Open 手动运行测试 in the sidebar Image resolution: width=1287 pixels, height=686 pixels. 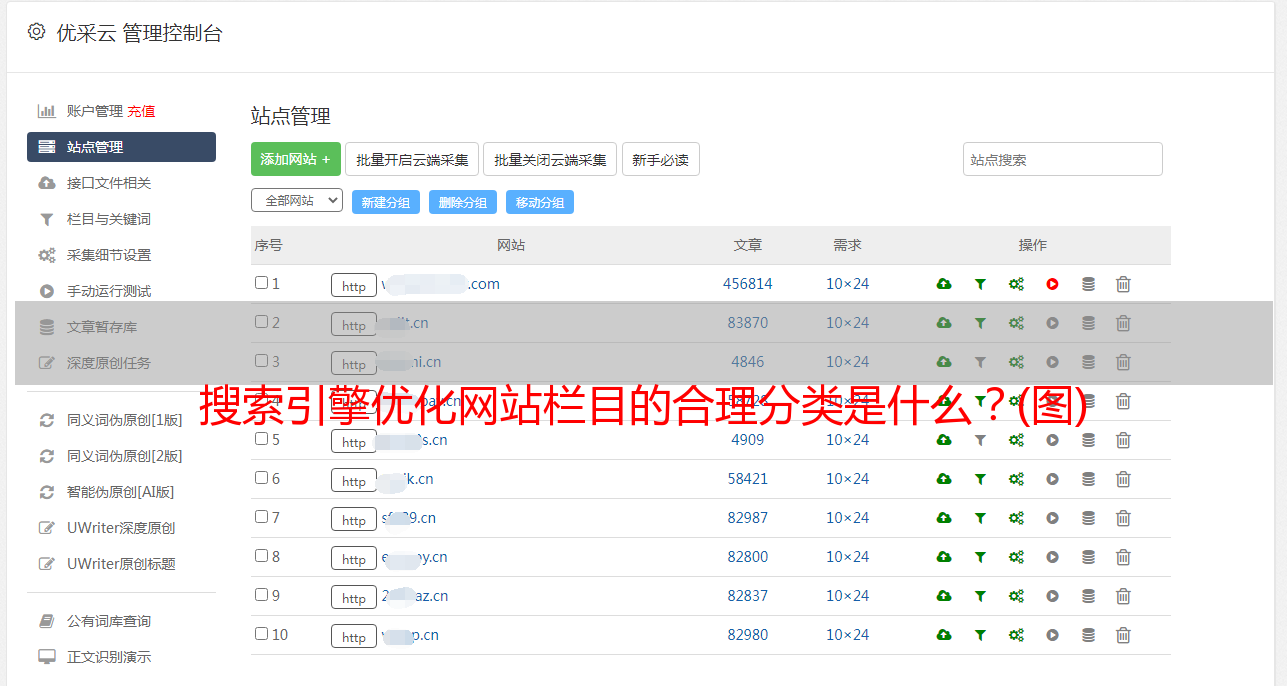pos(109,291)
